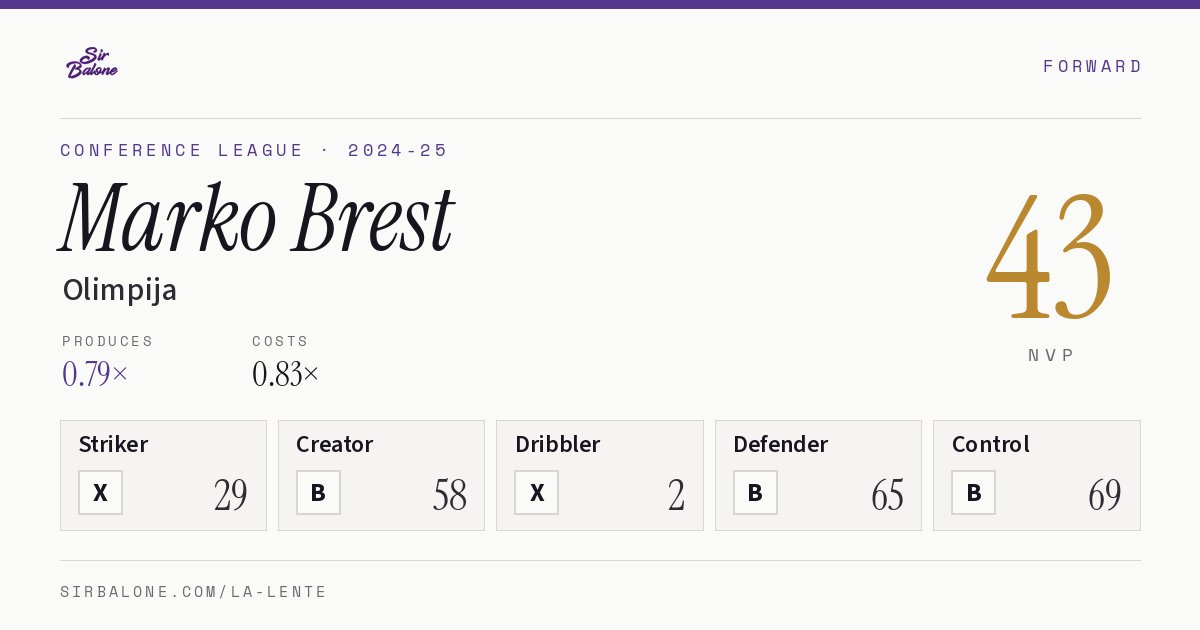The height and width of the screenshot is (630, 1200).
Task: Click the Conference League 2024-25 heading
Action: pyautogui.click(x=254, y=150)
